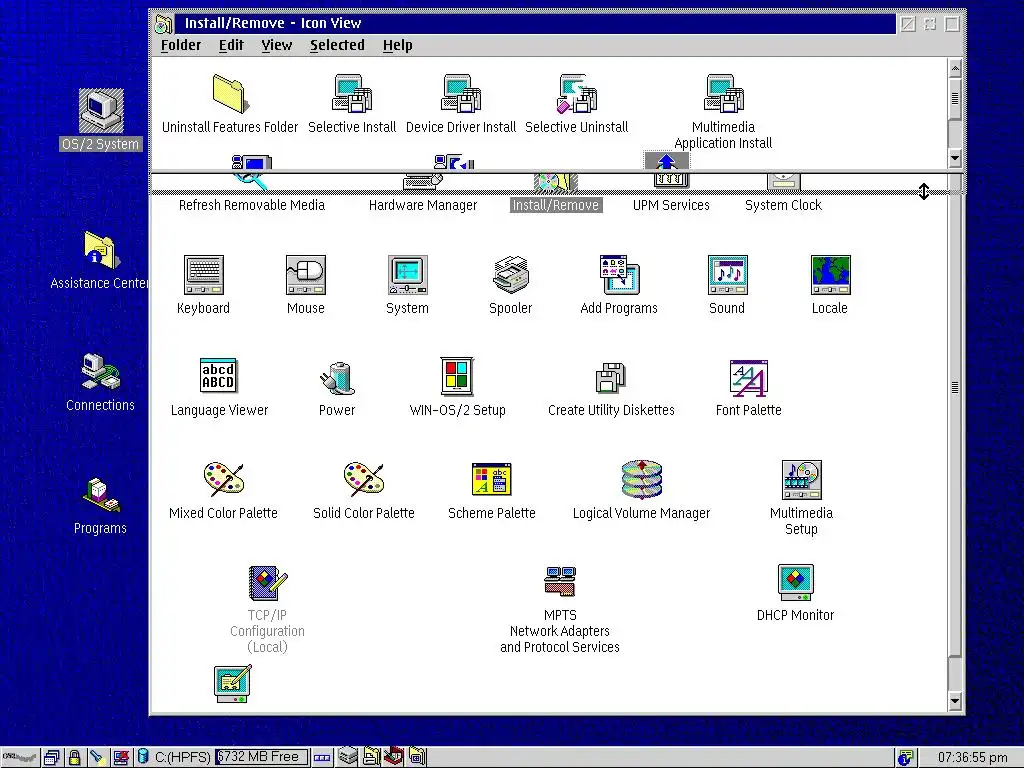Click the Install/Remove window system menu icon

point(163,24)
